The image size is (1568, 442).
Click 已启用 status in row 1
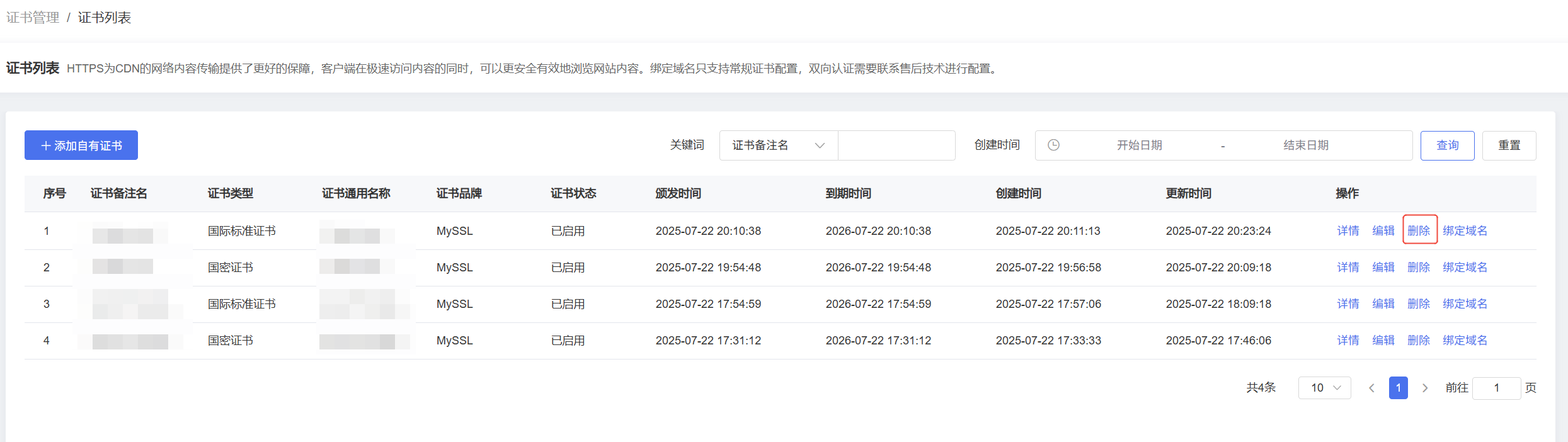point(568,231)
